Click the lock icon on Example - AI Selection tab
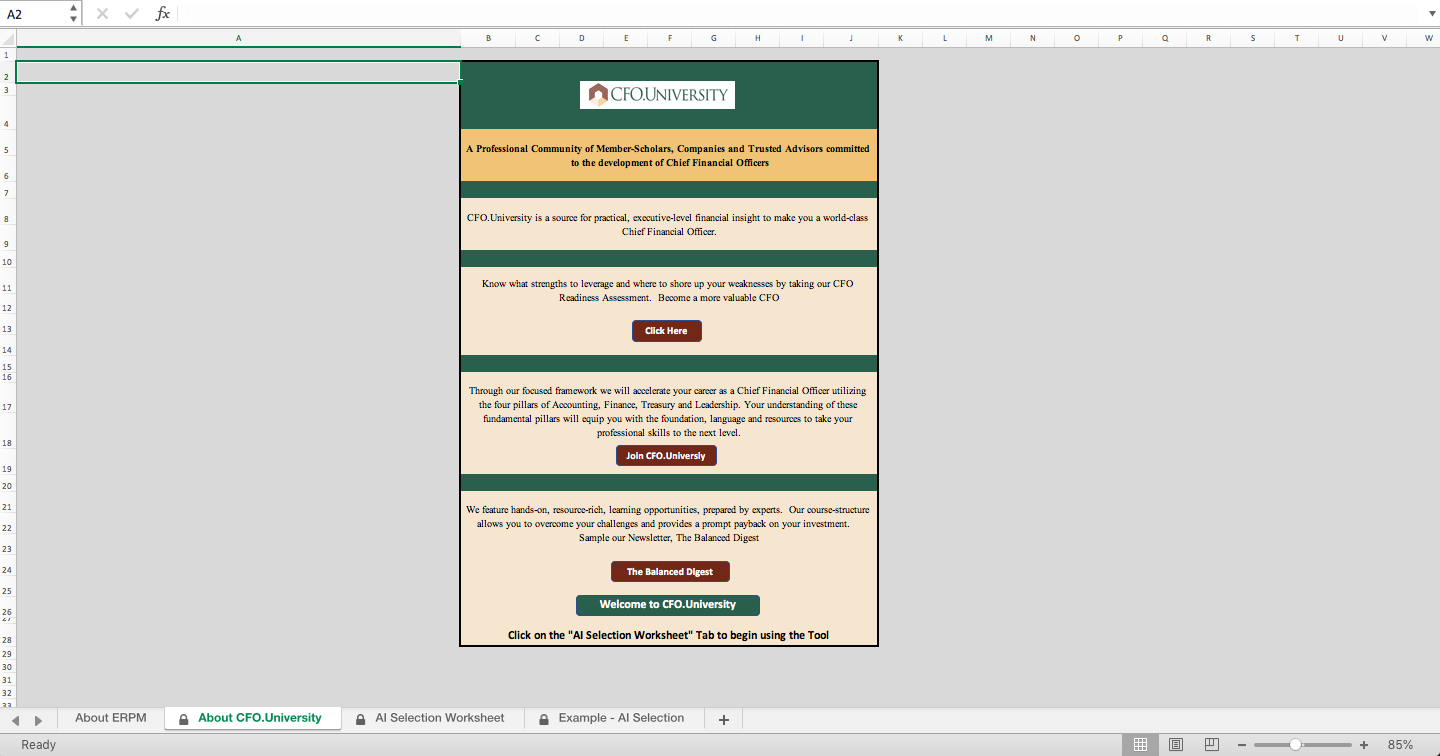The width and height of the screenshot is (1440, 756). coord(543,719)
